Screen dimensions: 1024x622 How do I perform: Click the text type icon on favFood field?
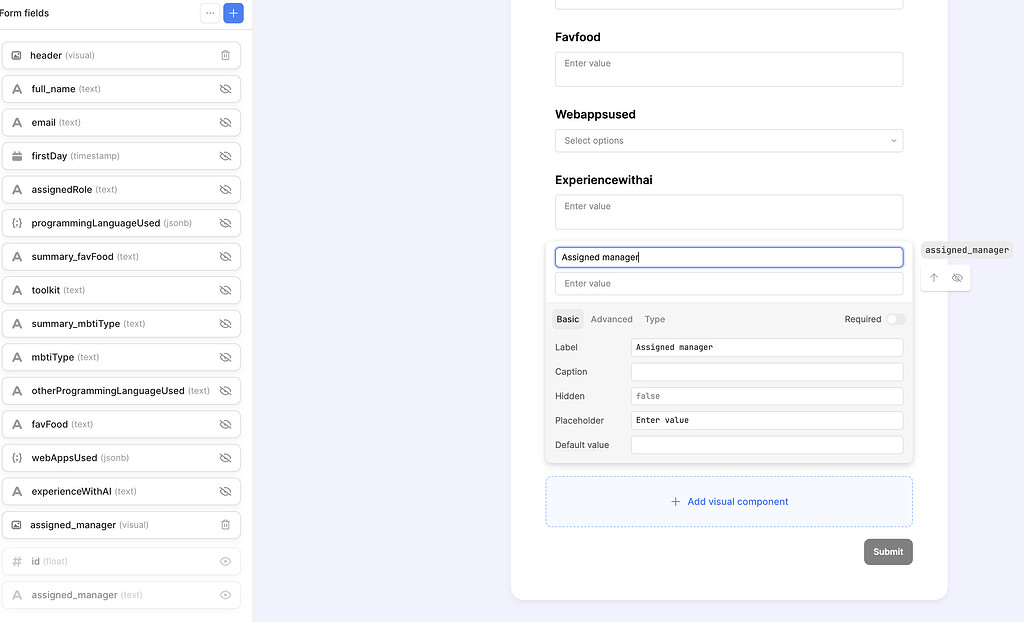pos(17,424)
